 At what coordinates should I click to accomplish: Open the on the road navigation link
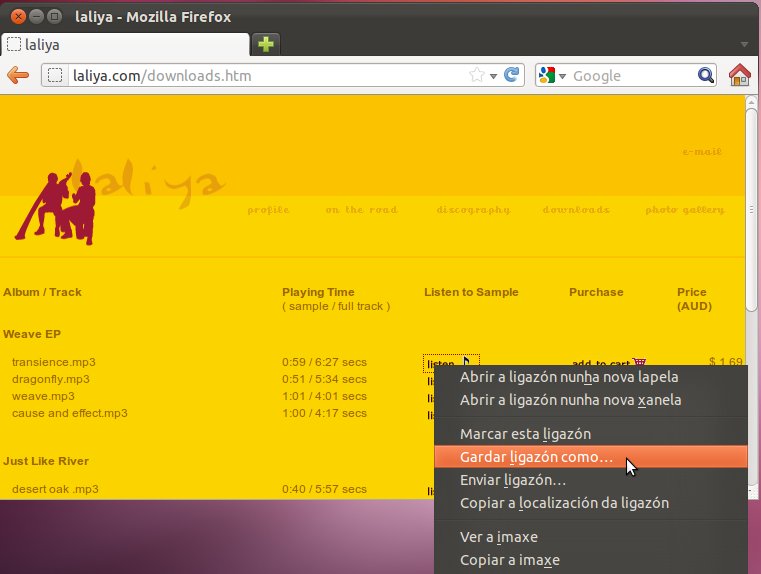(x=361, y=210)
